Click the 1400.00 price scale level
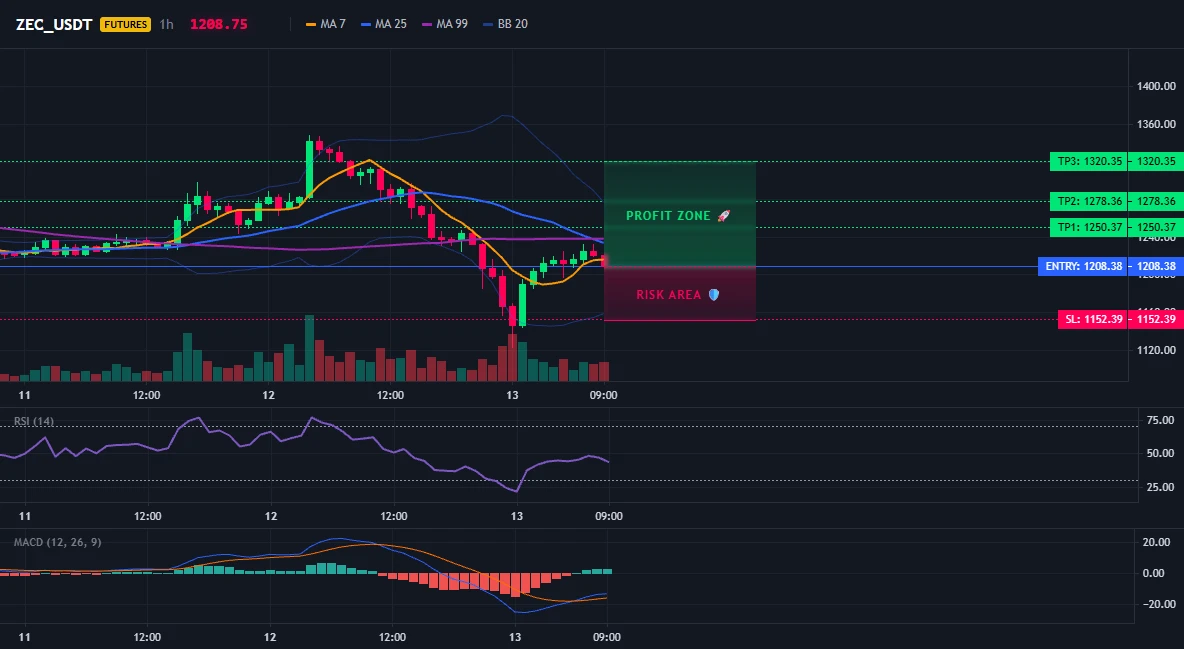 [x=1156, y=86]
